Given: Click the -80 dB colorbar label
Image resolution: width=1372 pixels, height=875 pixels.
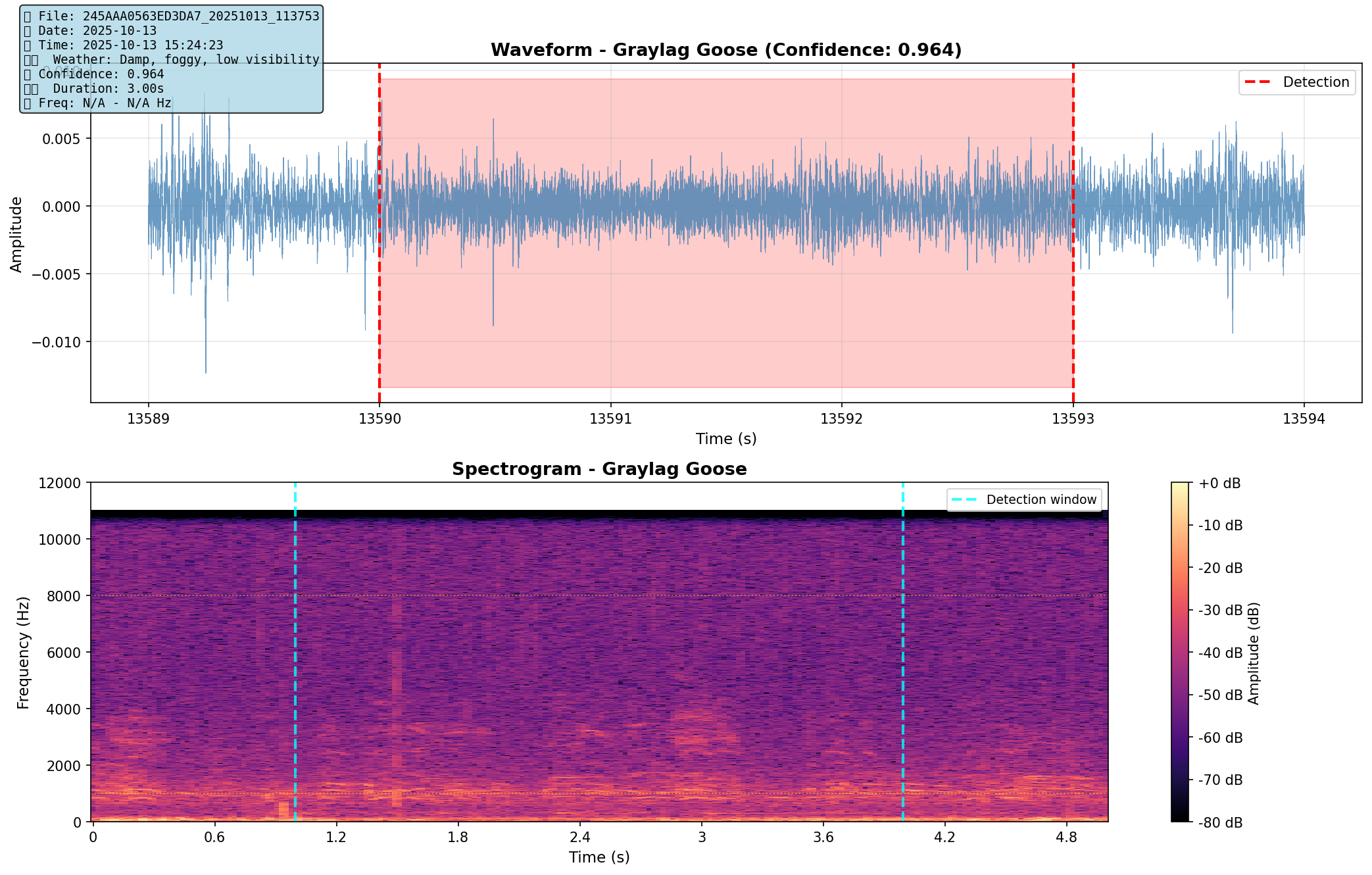Looking at the screenshot, I should click(x=1220, y=822).
